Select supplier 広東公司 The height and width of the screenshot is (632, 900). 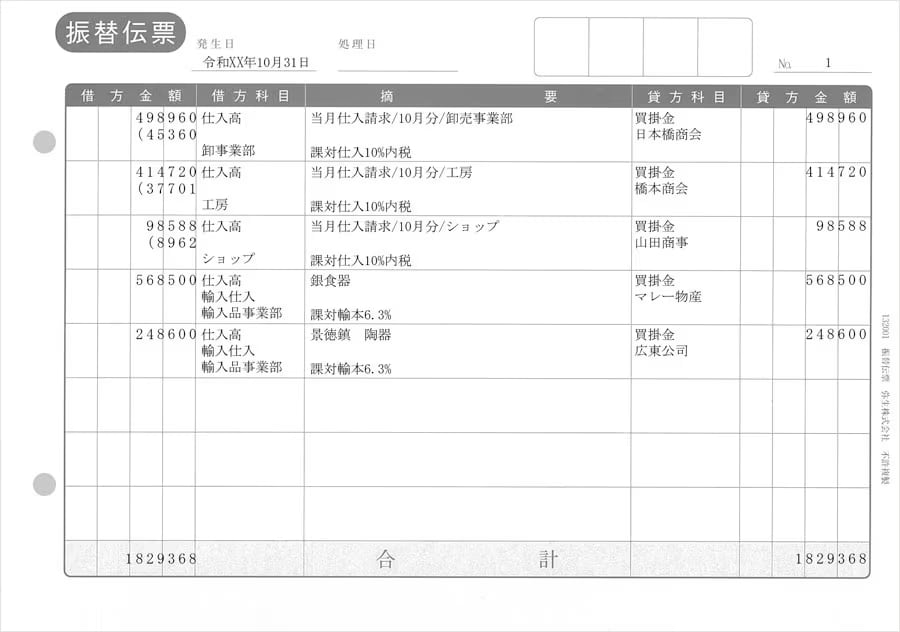pos(661,350)
